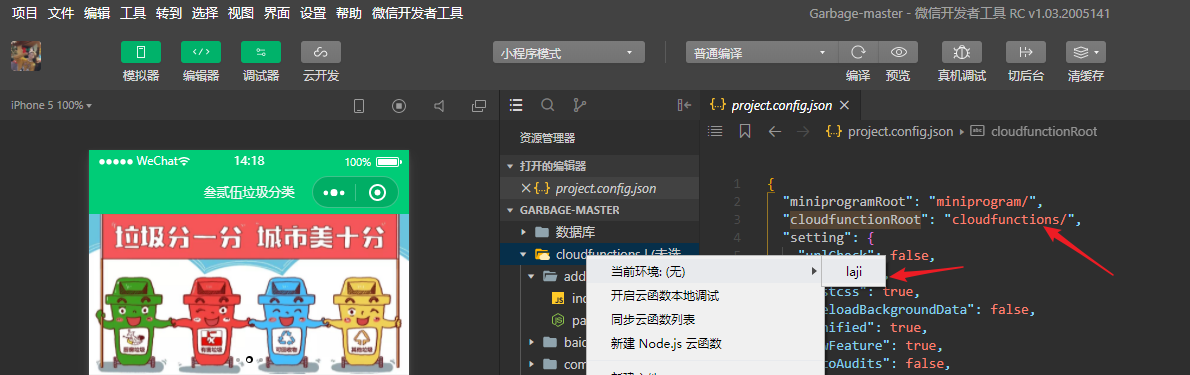Click the mini program capsule close circle
This screenshot has height=375, width=1190.
pyautogui.click(x=377, y=193)
